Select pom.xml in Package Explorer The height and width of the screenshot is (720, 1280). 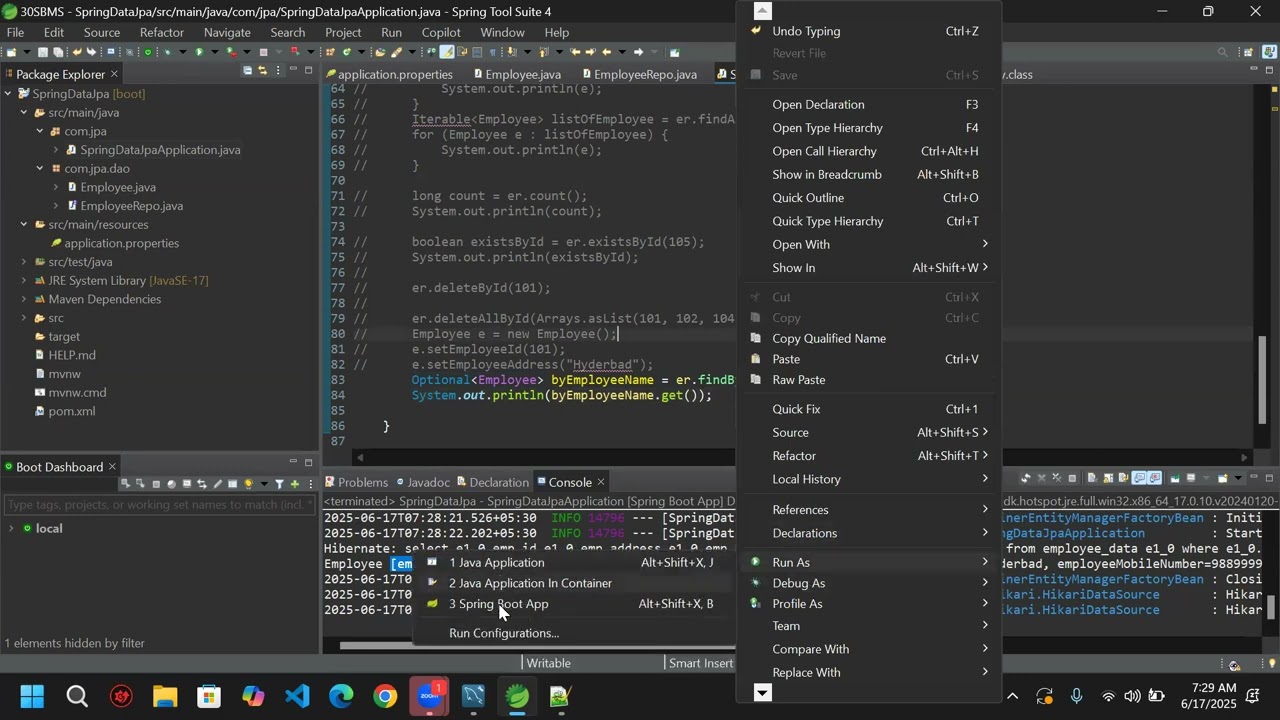coord(72,412)
